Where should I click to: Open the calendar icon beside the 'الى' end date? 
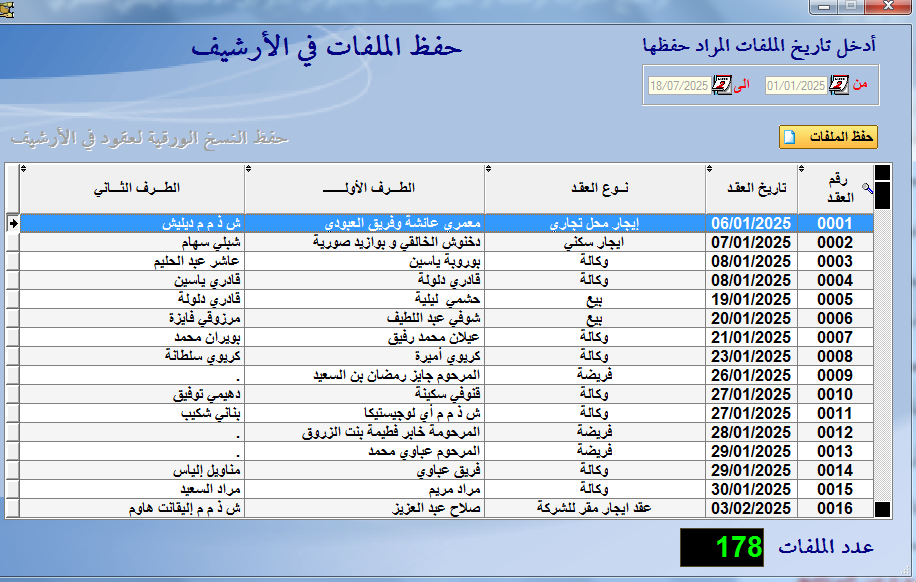721,85
